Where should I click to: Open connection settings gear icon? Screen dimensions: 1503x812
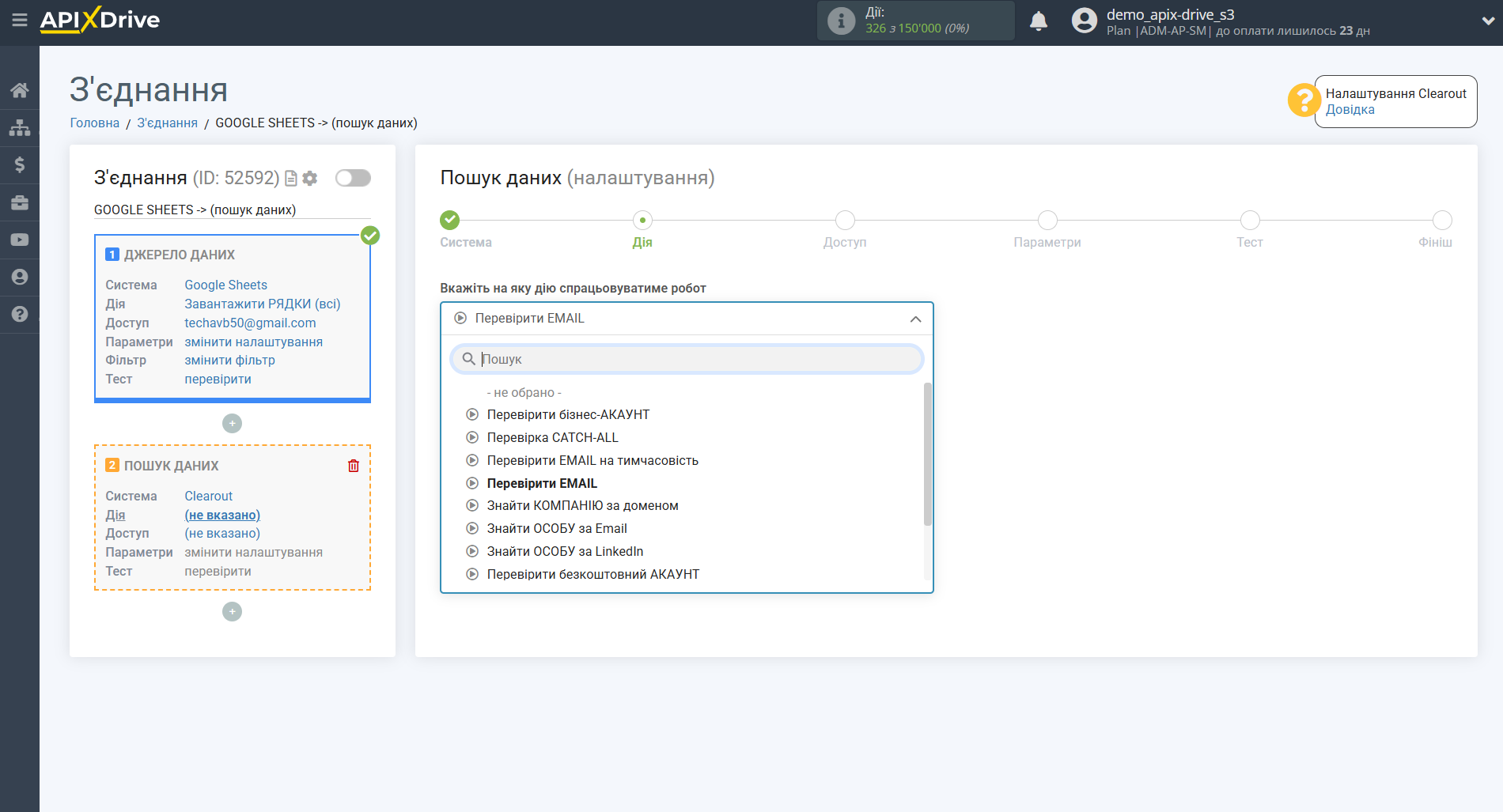(310, 179)
